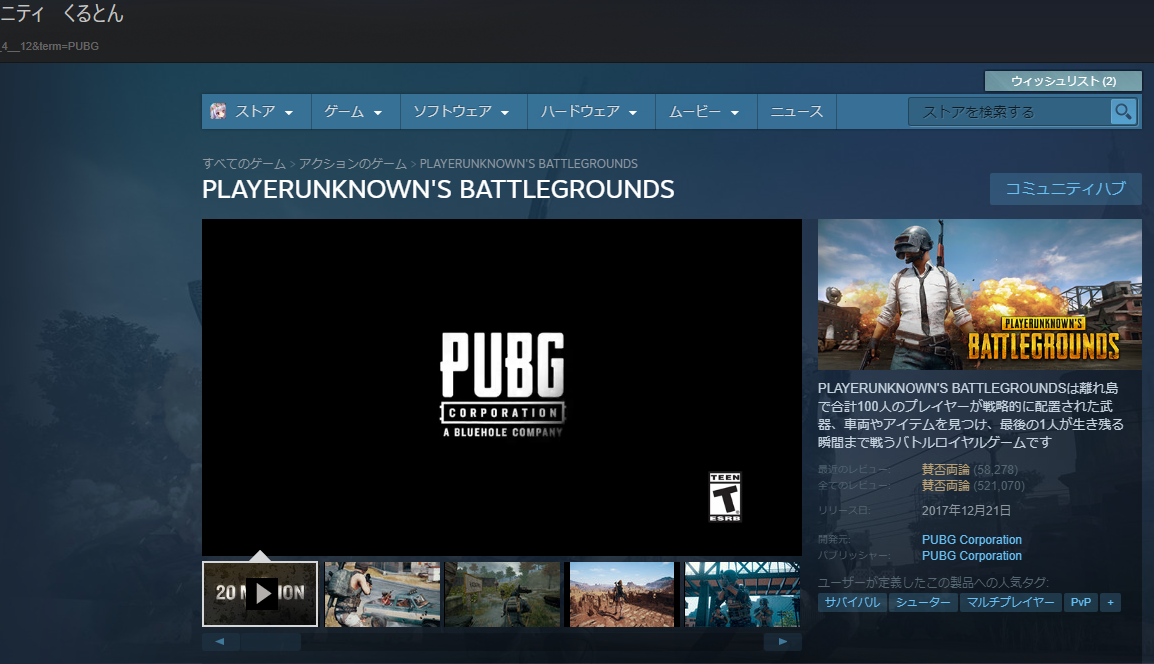Click the store search magnifier icon
The image size is (1154, 664).
point(1123,112)
